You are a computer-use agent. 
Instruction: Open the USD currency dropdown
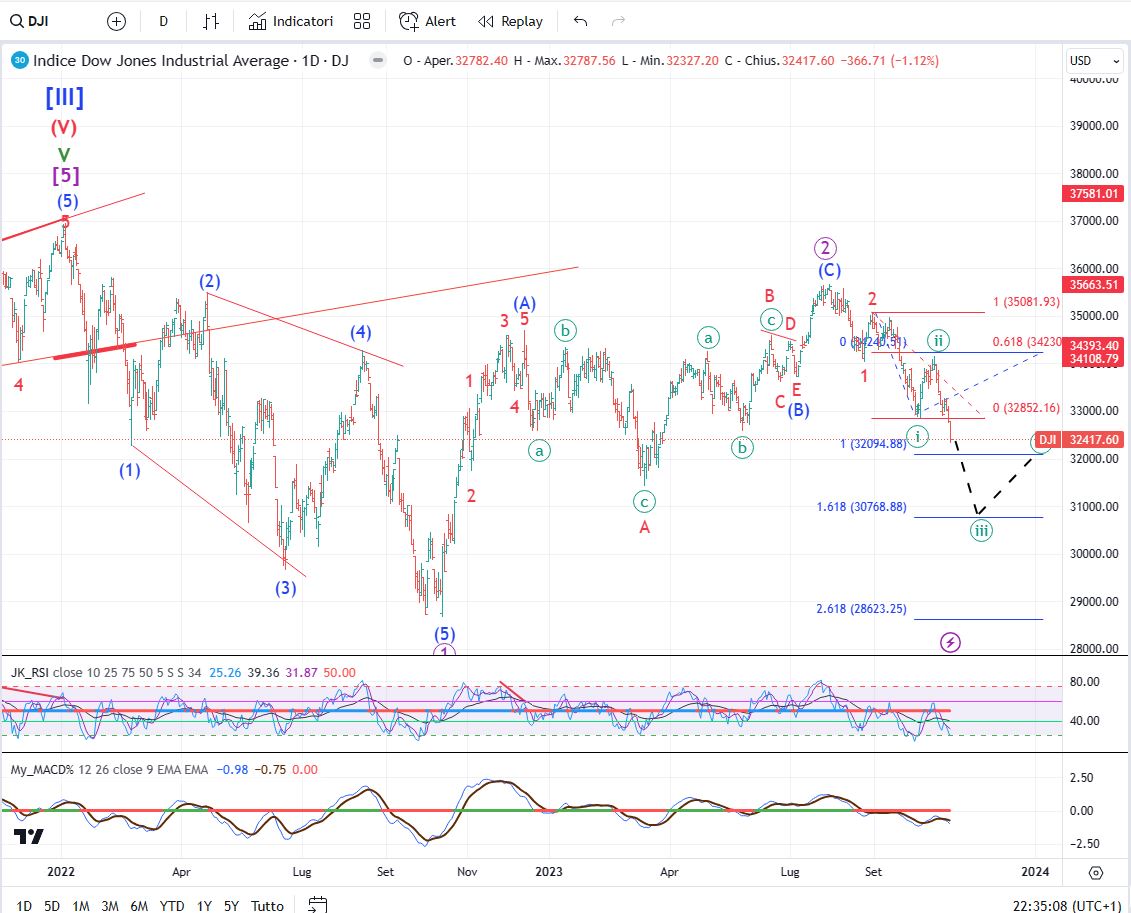click(x=1094, y=61)
